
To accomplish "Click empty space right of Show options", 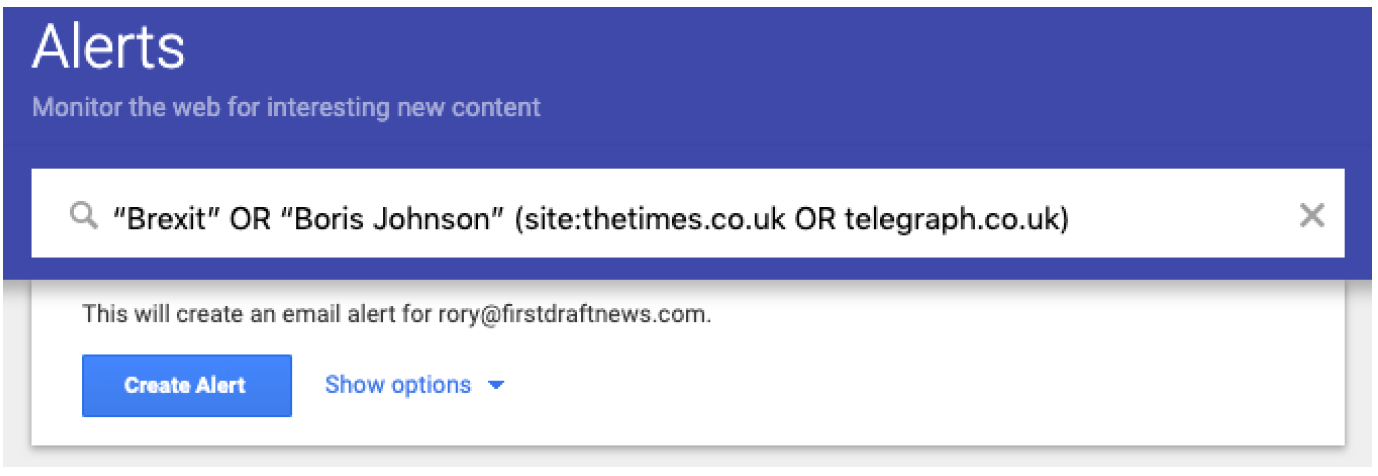I will pyautogui.click(x=900, y=385).
